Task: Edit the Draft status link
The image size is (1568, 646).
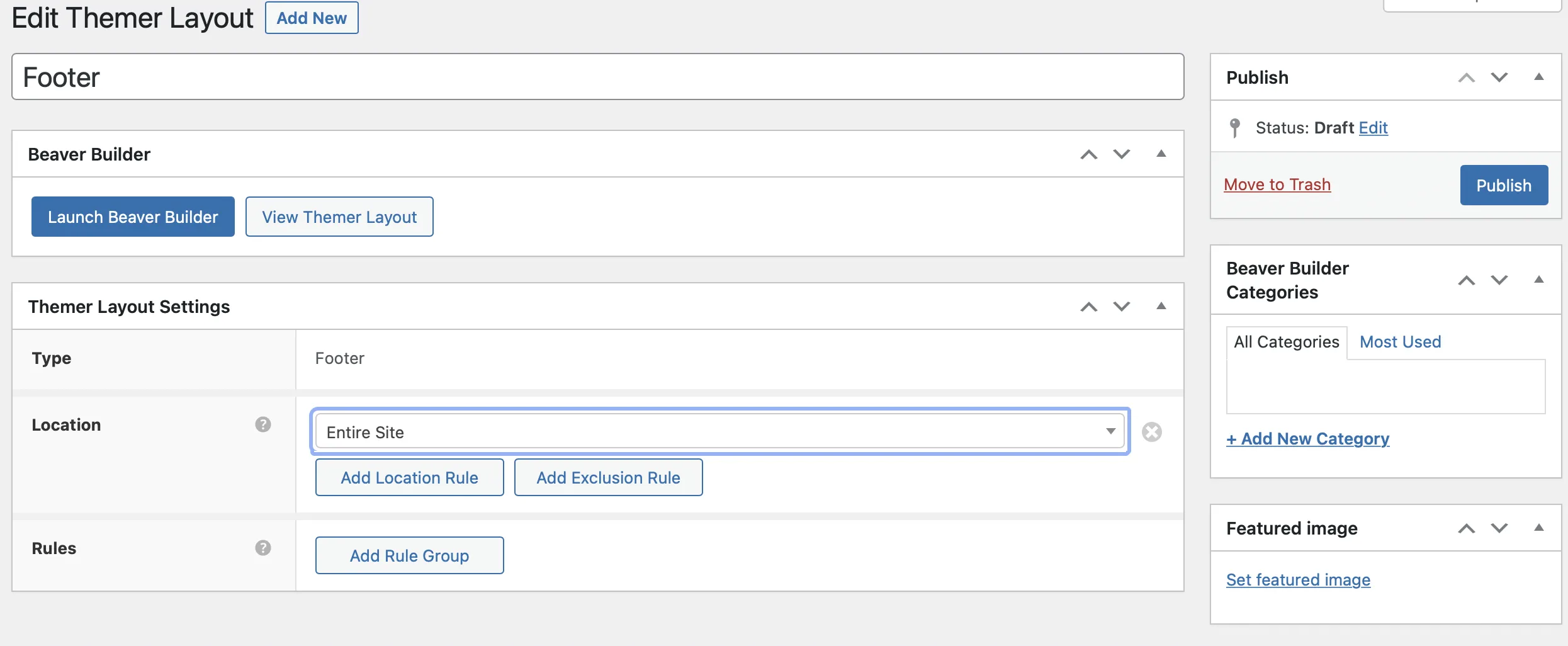Action: pyautogui.click(x=1373, y=128)
